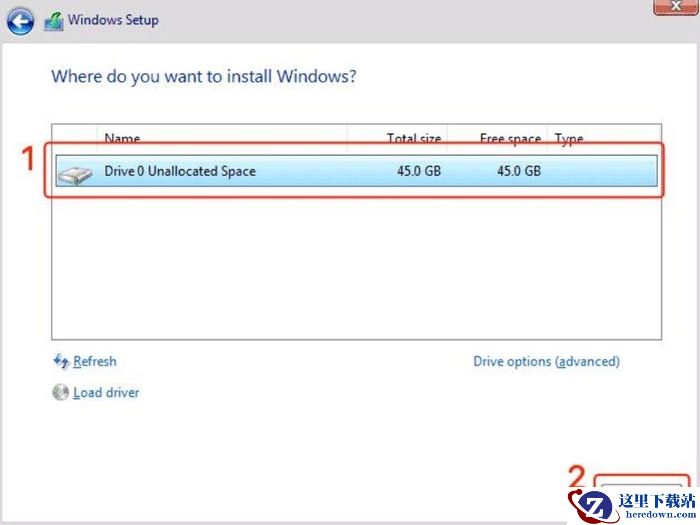Click the Free space column header
Viewport: 700px width, 525px height.
497,138
